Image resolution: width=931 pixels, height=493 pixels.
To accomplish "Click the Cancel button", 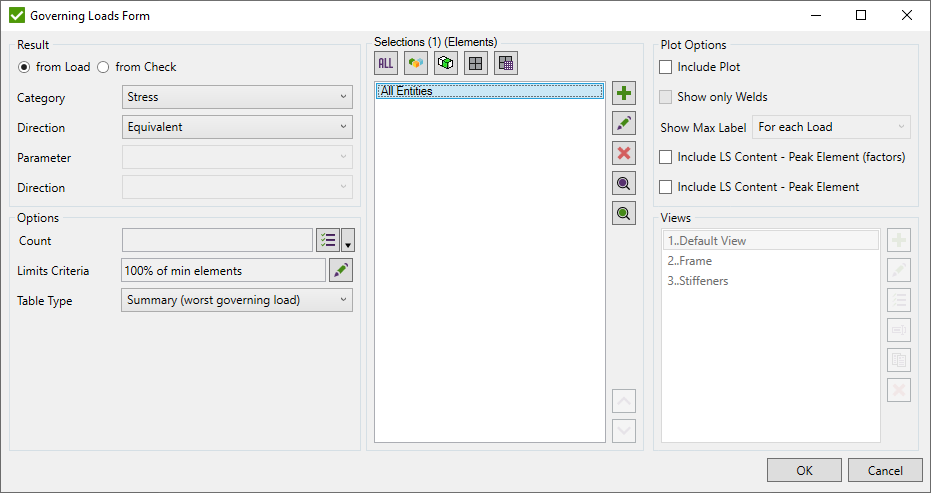I will [884, 470].
